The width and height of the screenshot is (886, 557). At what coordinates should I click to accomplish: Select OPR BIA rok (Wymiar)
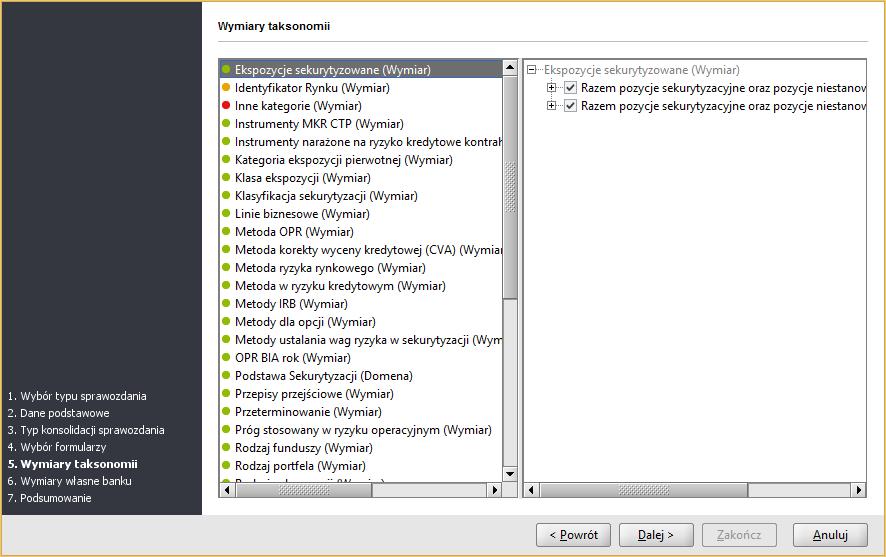click(x=361, y=358)
